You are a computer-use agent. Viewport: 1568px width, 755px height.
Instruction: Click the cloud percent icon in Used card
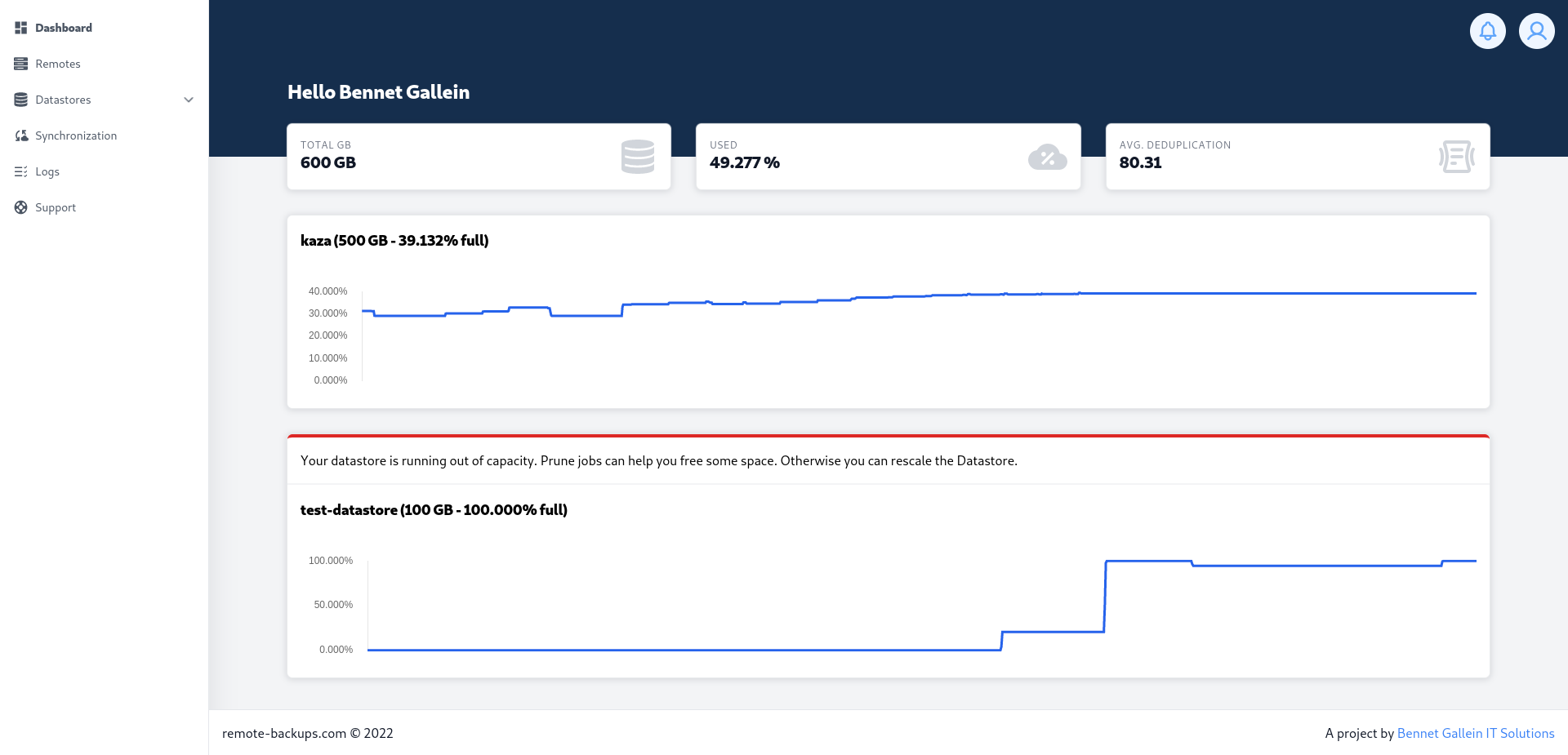point(1047,157)
